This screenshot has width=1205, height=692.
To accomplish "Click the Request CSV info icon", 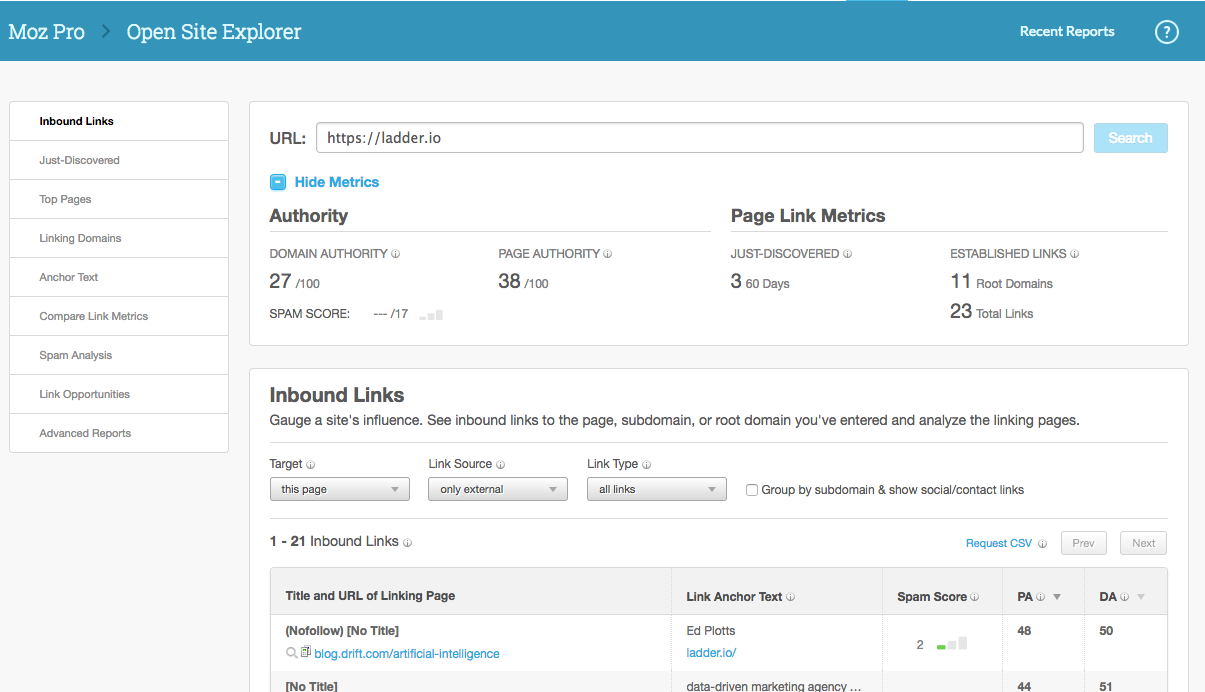I will tap(1042, 544).
